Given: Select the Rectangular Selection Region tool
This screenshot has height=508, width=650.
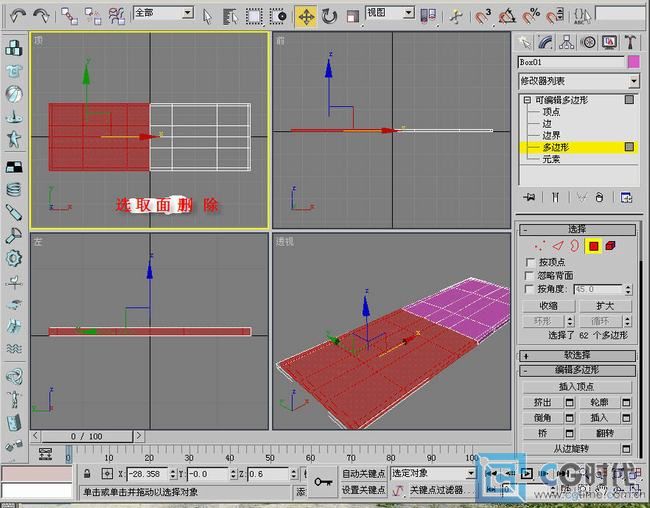Looking at the screenshot, I should 254,17.
